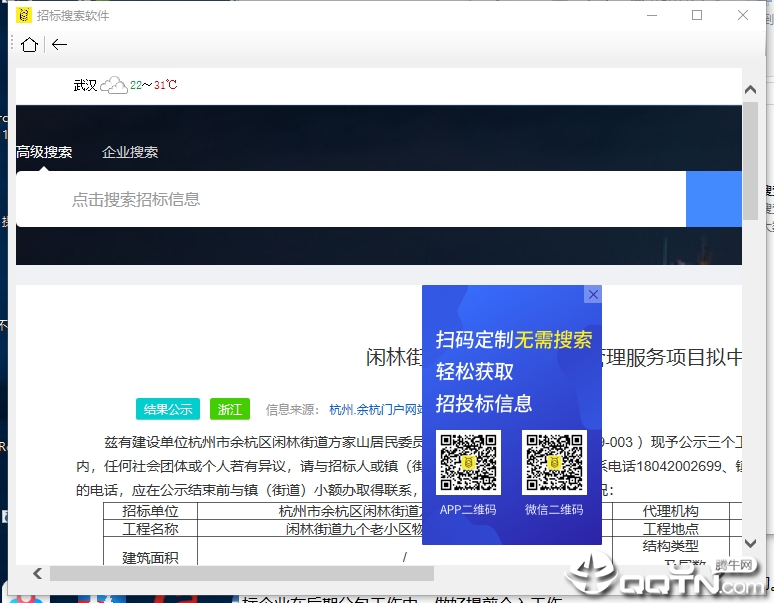Go back with the left arrow icon
The image size is (774, 603).
click(59, 44)
